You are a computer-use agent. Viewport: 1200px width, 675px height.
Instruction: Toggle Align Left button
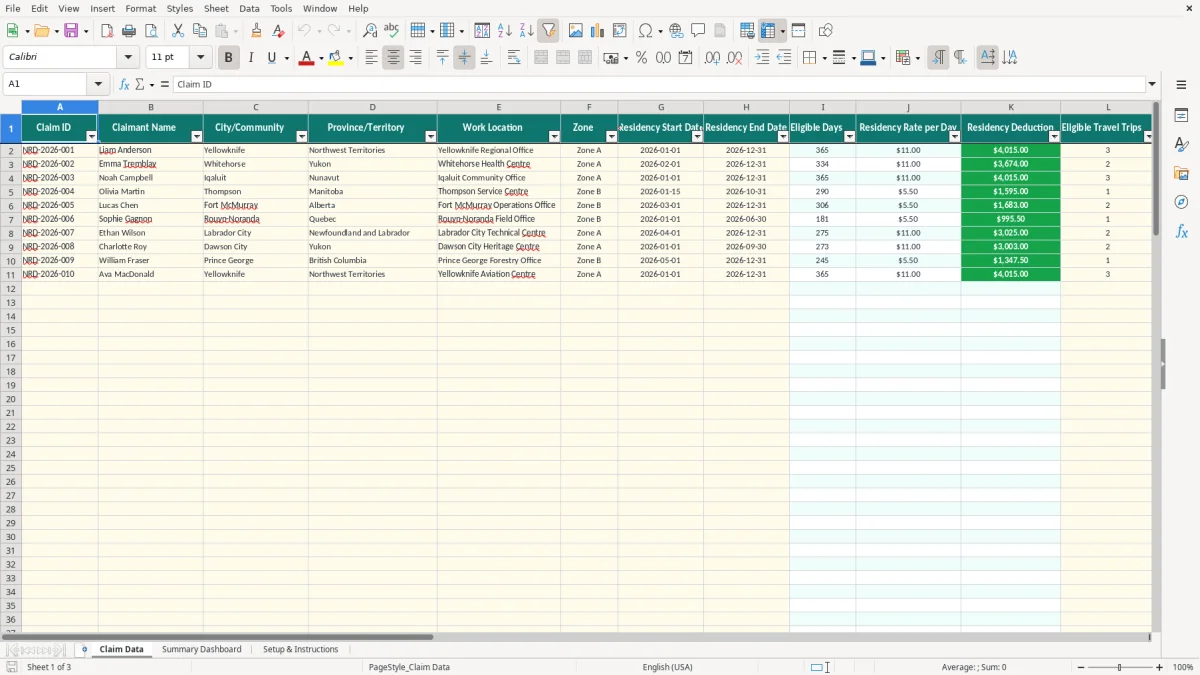(371, 58)
